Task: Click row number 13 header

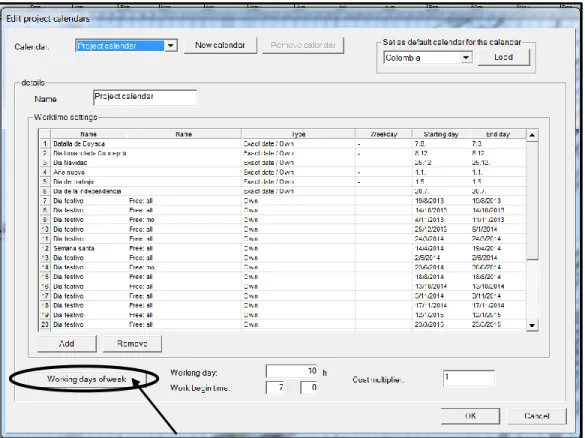Action: coord(45,258)
